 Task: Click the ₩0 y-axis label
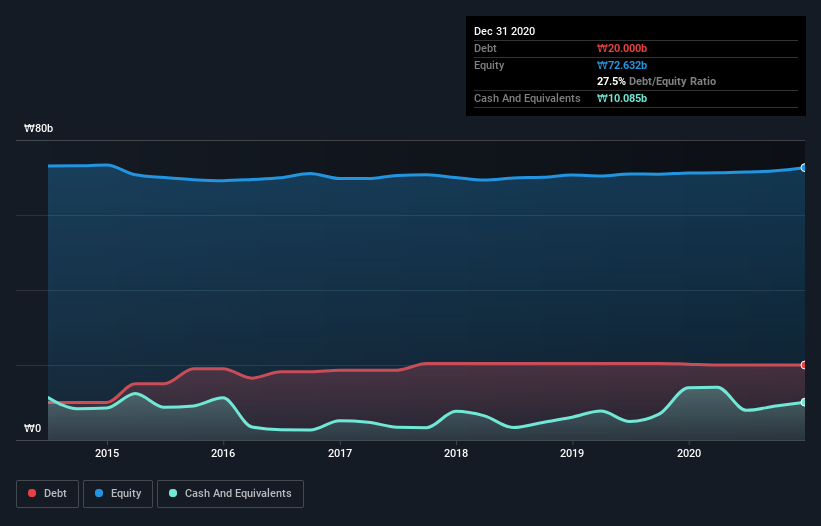point(32,428)
